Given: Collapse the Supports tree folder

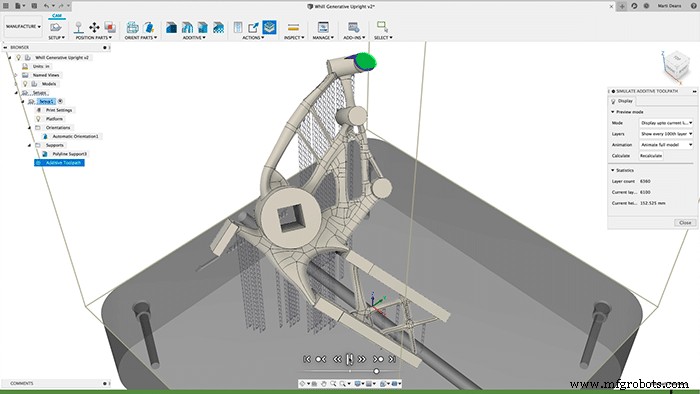Looking at the screenshot, I should tap(29, 145).
